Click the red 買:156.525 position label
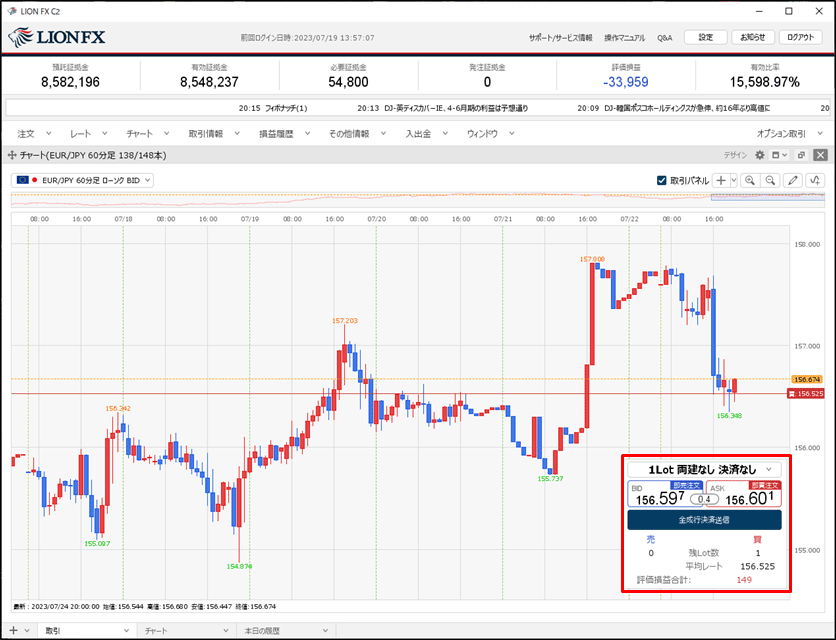The image size is (836, 640). 806,394
